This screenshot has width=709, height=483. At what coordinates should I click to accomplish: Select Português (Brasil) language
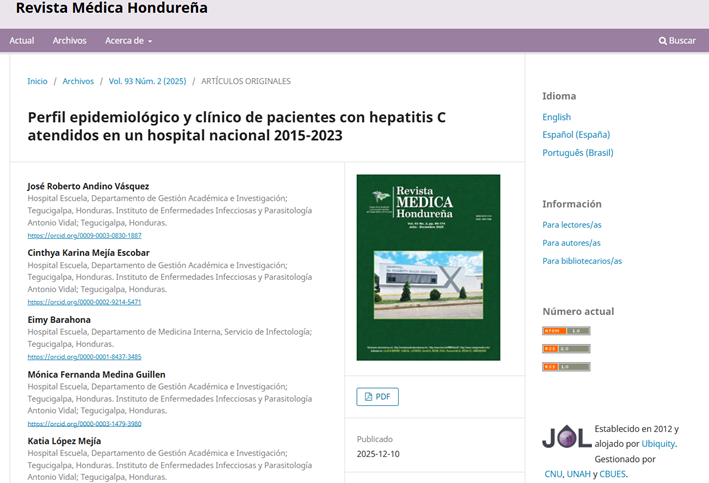click(x=577, y=153)
